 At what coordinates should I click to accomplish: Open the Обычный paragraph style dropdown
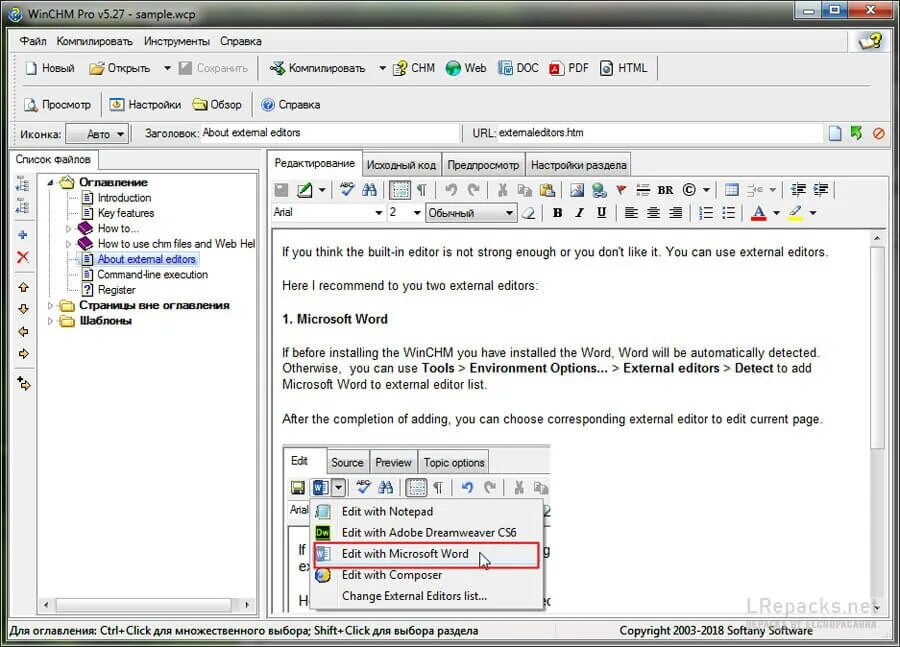[509, 213]
